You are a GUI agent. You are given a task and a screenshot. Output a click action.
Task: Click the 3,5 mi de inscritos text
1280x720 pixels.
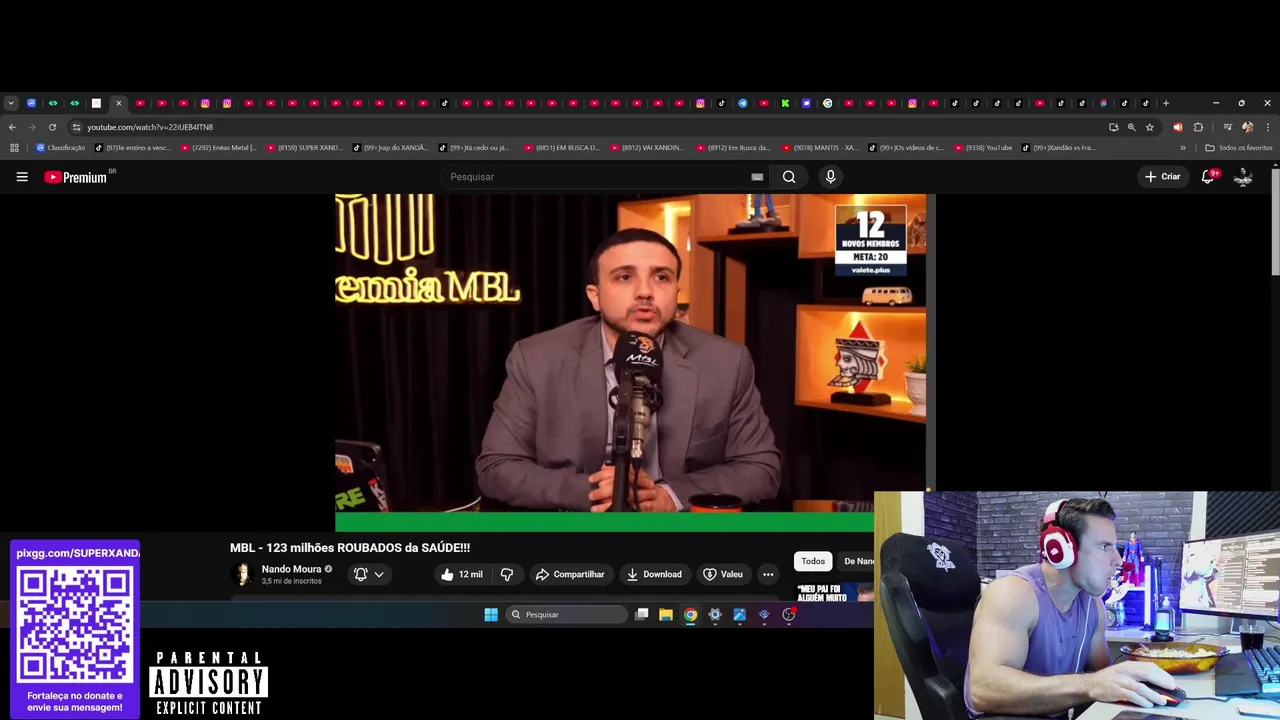point(291,581)
